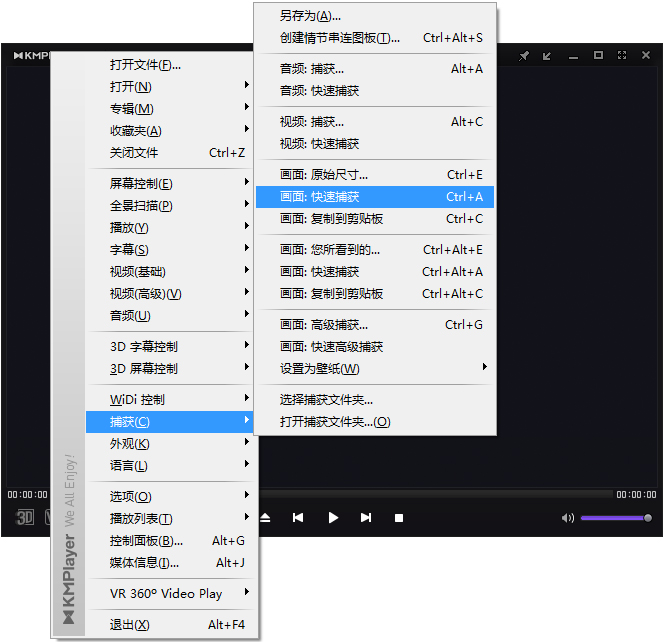Click the playback seek bar
Image resolution: width=665 pixels, height=642 pixels.
437,494
